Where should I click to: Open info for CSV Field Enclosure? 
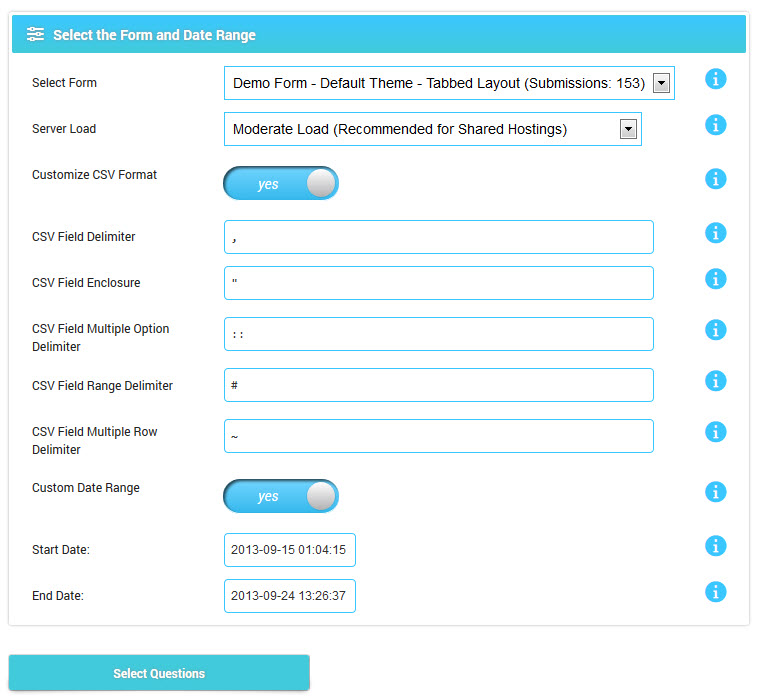(715, 279)
